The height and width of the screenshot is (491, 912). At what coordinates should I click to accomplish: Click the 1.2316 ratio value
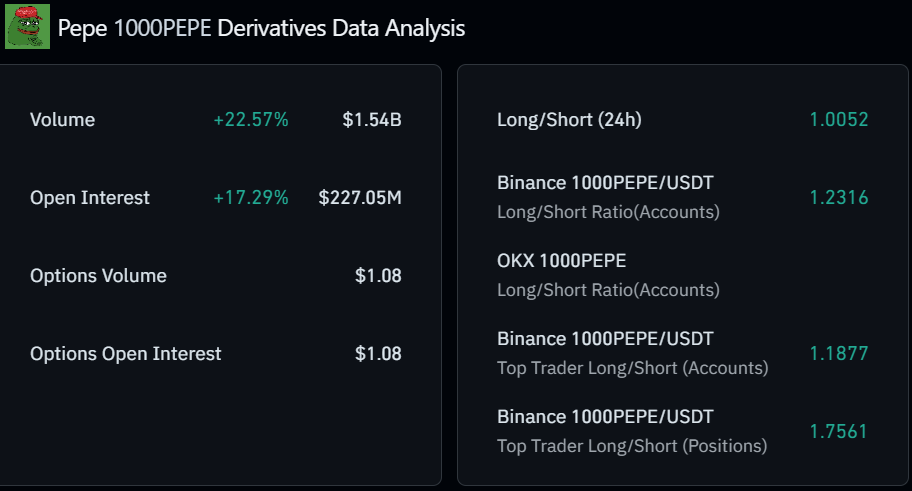click(x=839, y=198)
